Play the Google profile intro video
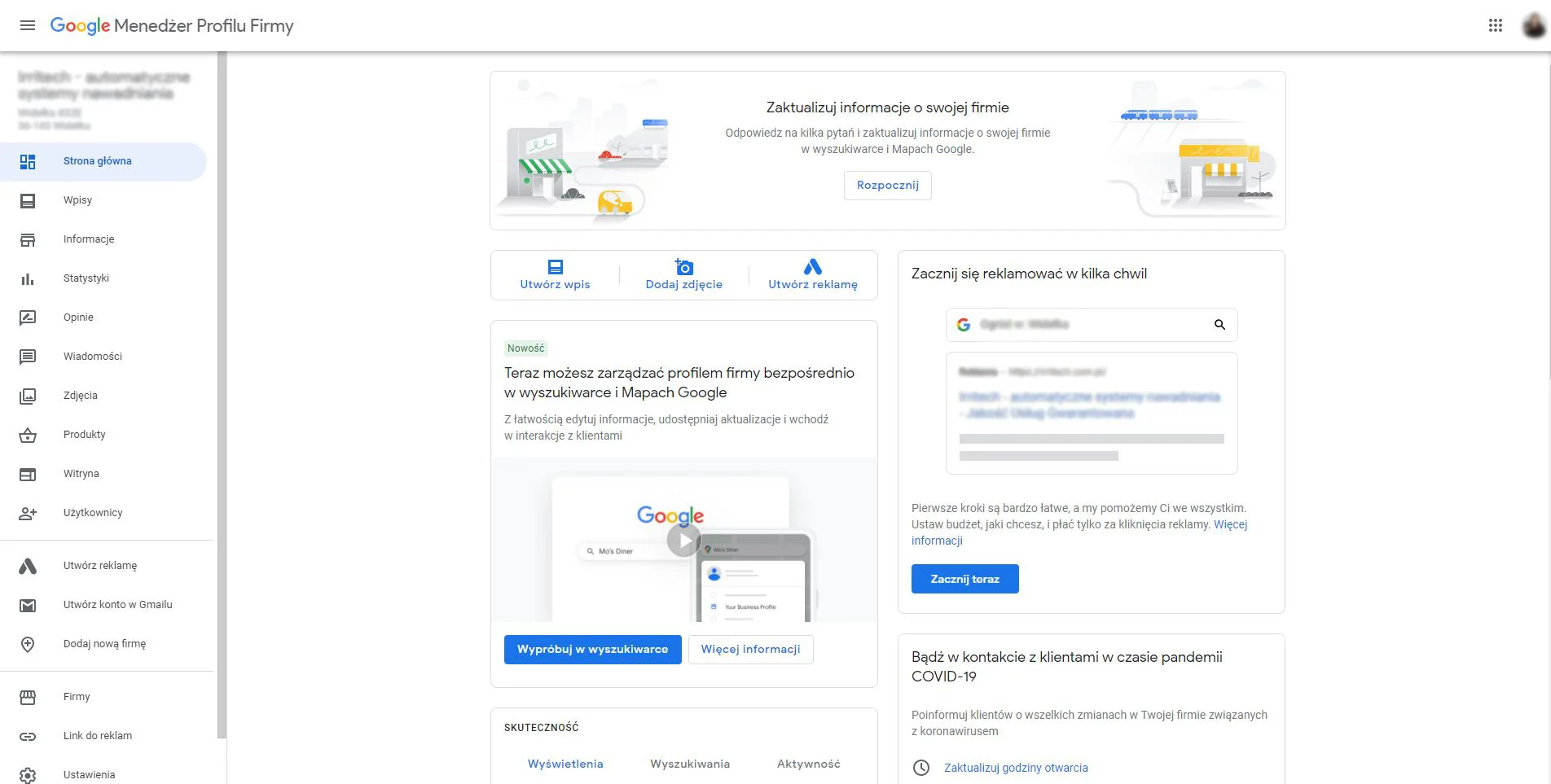 pyautogui.click(x=683, y=541)
